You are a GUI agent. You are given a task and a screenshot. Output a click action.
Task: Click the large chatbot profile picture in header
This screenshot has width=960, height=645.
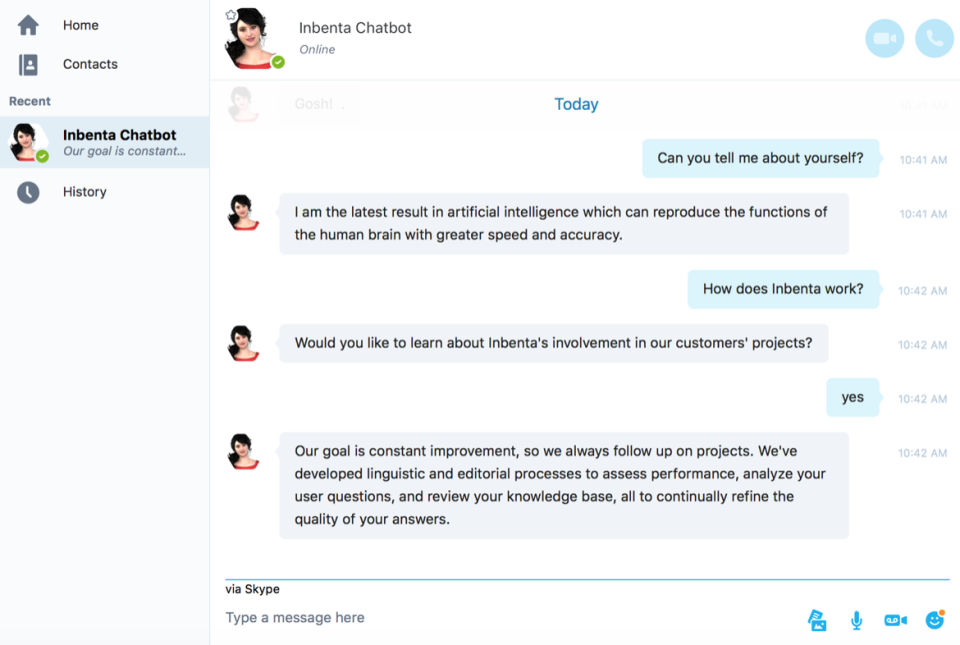[x=250, y=38]
